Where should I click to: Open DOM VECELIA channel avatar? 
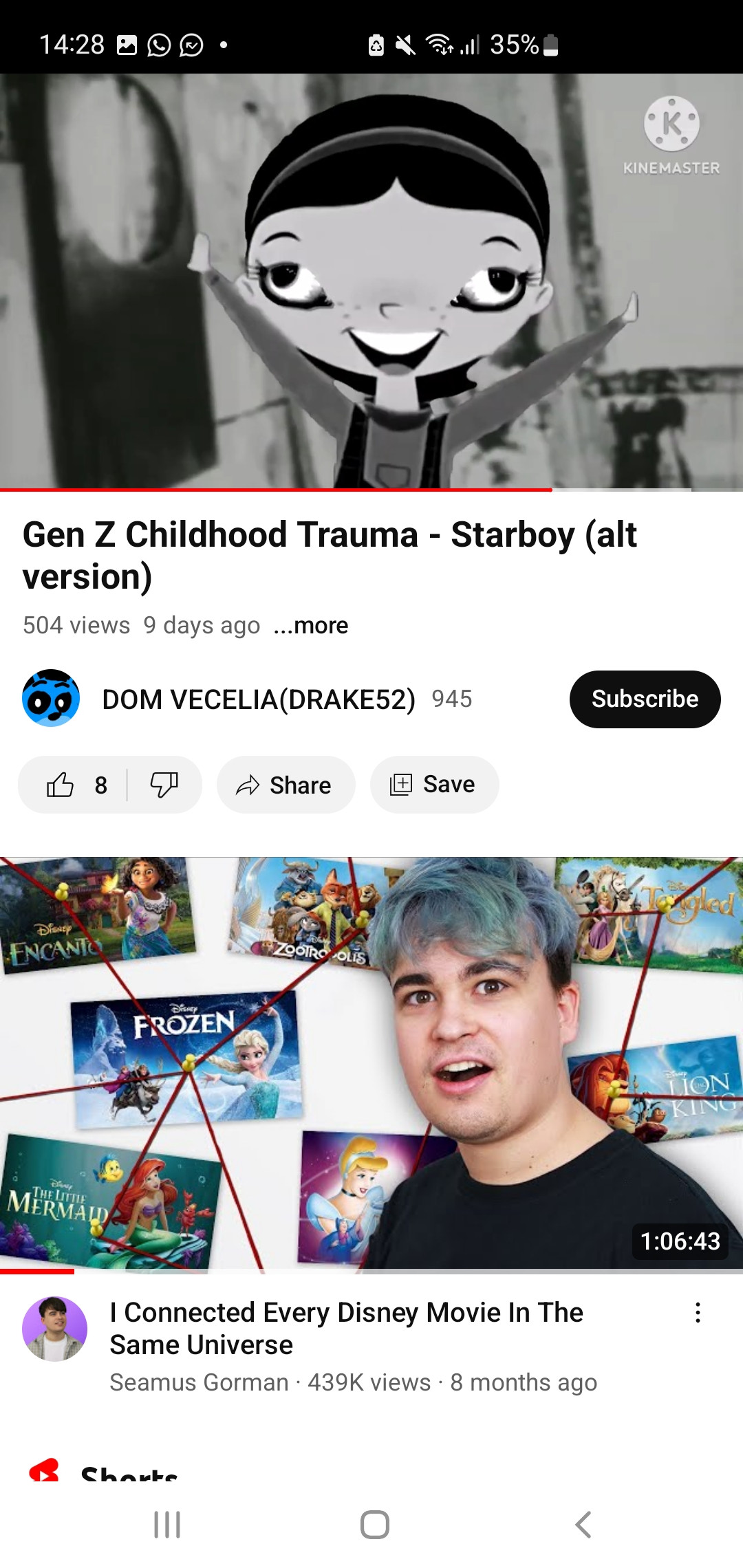coord(51,698)
